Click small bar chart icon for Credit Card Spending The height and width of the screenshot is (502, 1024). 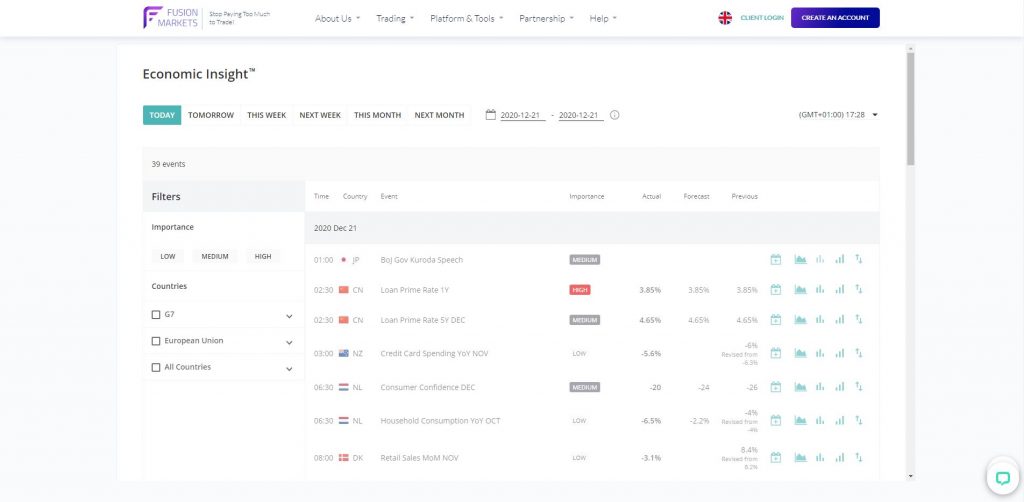point(820,353)
